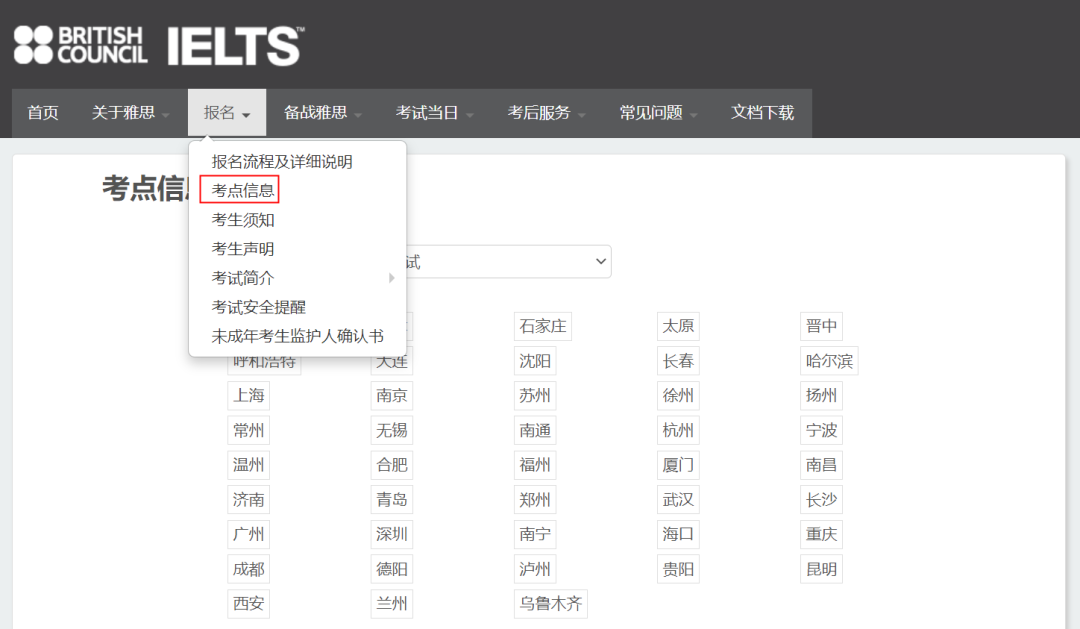1080x629 pixels.
Task: Choose the 徐州 test city
Action: [x=678, y=395]
